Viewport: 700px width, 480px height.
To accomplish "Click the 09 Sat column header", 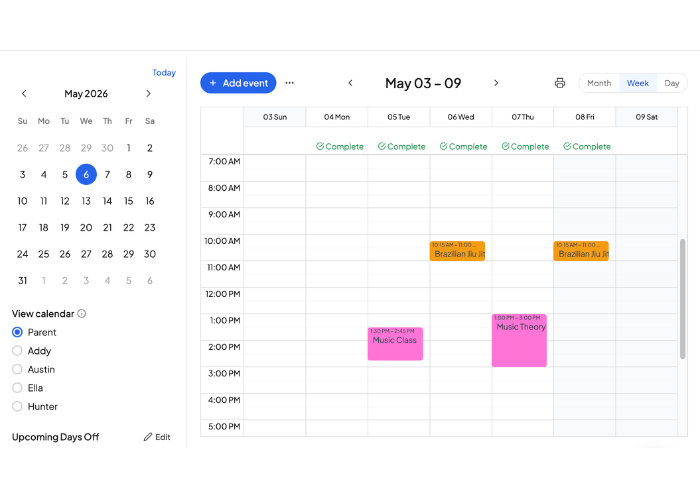I will tap(646, 117).
